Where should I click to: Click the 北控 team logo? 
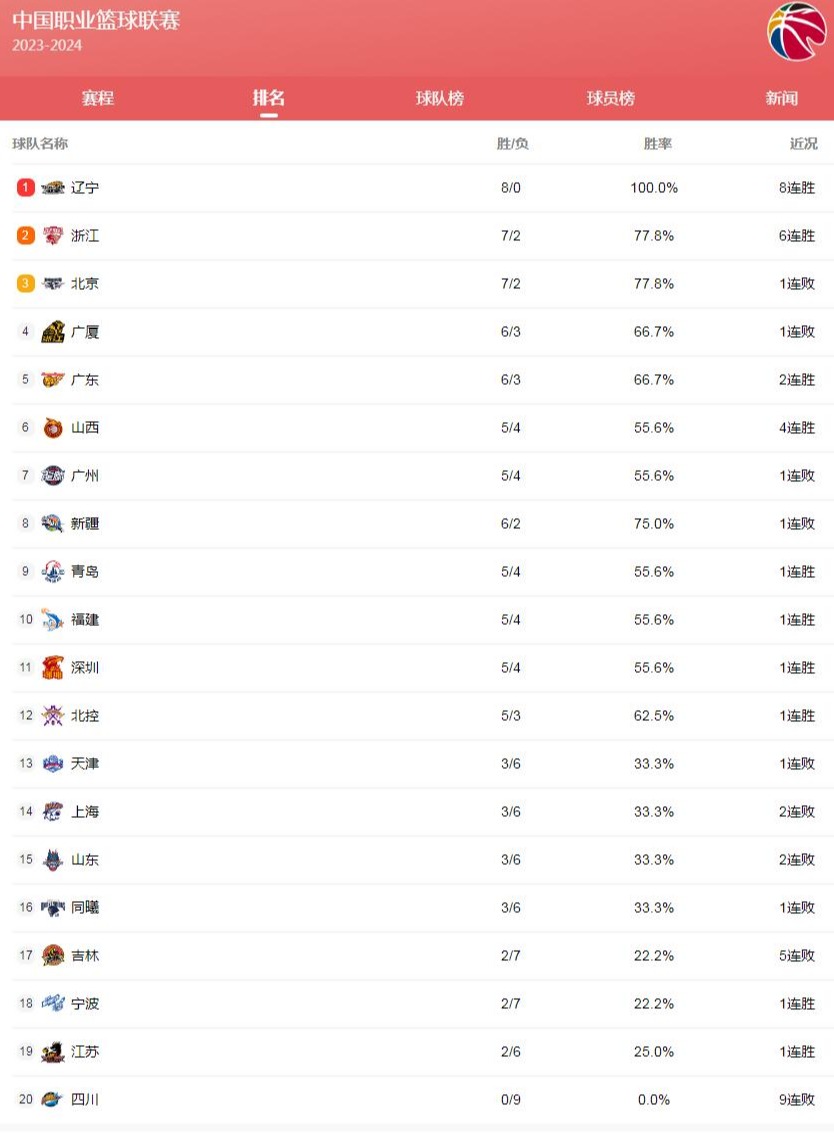53,716
